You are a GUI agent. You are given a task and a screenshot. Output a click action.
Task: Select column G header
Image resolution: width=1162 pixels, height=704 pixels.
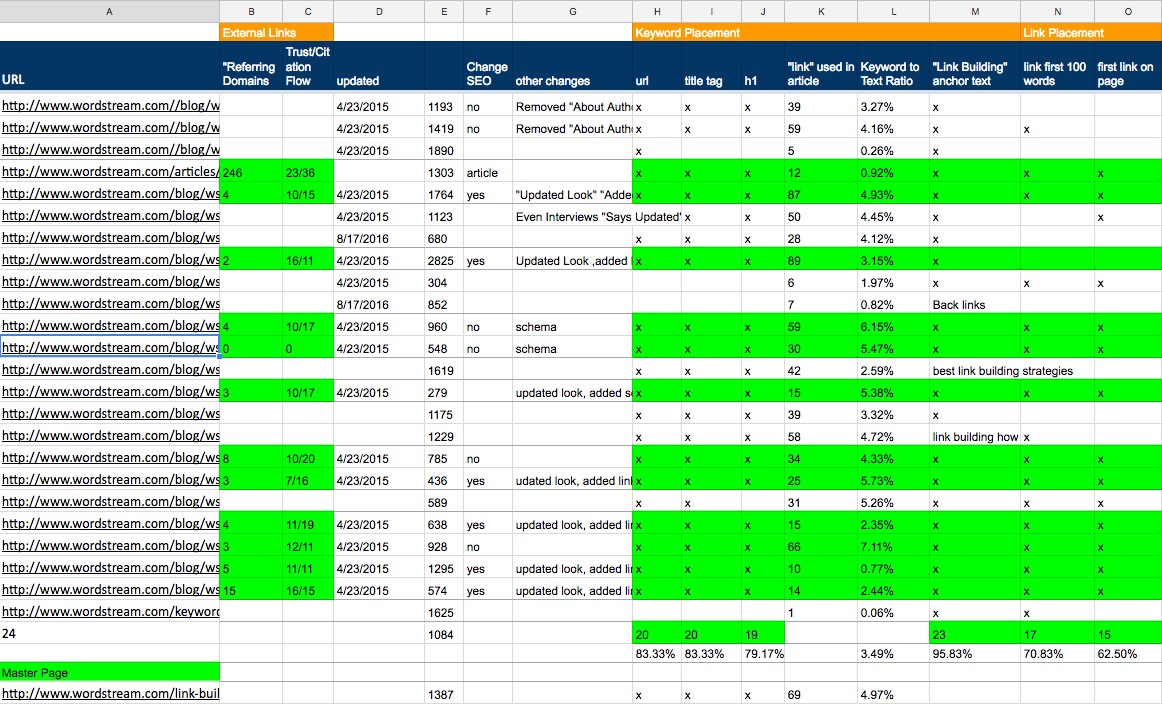(x=572, y=11)
